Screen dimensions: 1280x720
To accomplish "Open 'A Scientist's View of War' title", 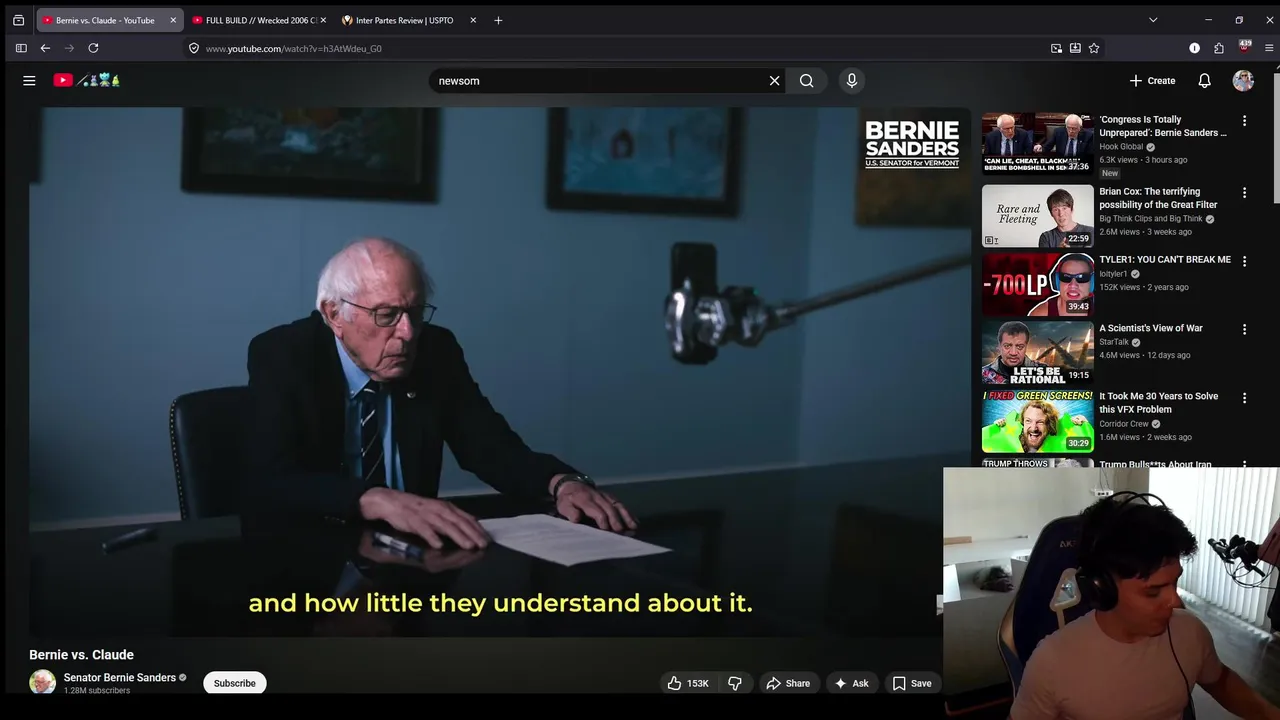I will point(1151,328).
